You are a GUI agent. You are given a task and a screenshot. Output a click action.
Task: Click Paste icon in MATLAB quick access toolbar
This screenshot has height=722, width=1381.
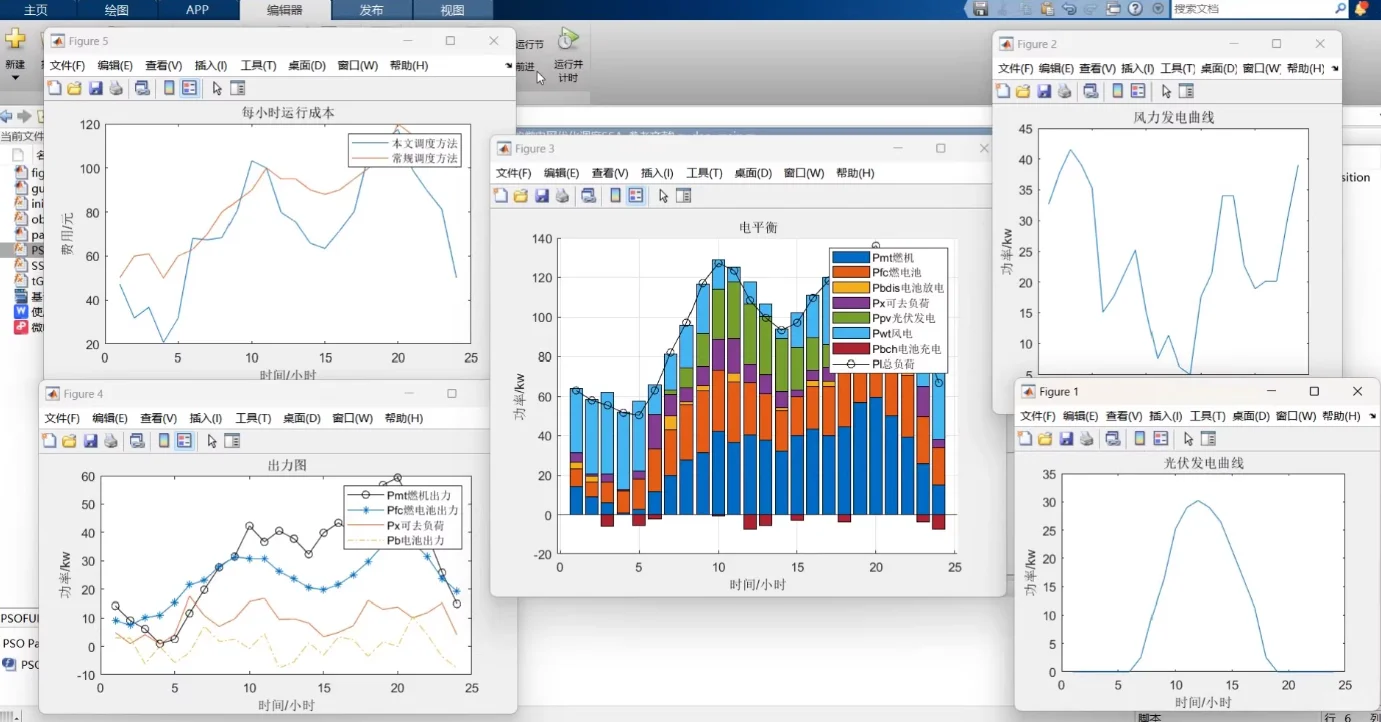1047,8
